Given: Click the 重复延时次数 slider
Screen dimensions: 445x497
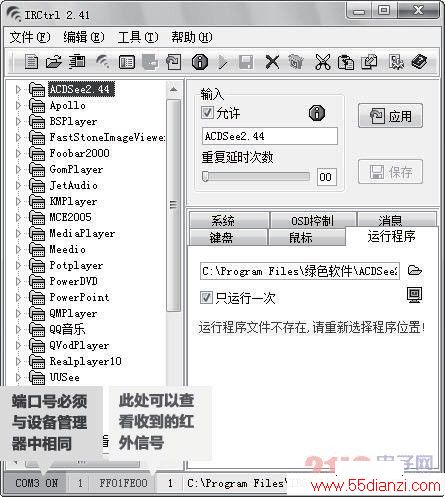Looking at the screenshot, I should (x=256, y=176).
